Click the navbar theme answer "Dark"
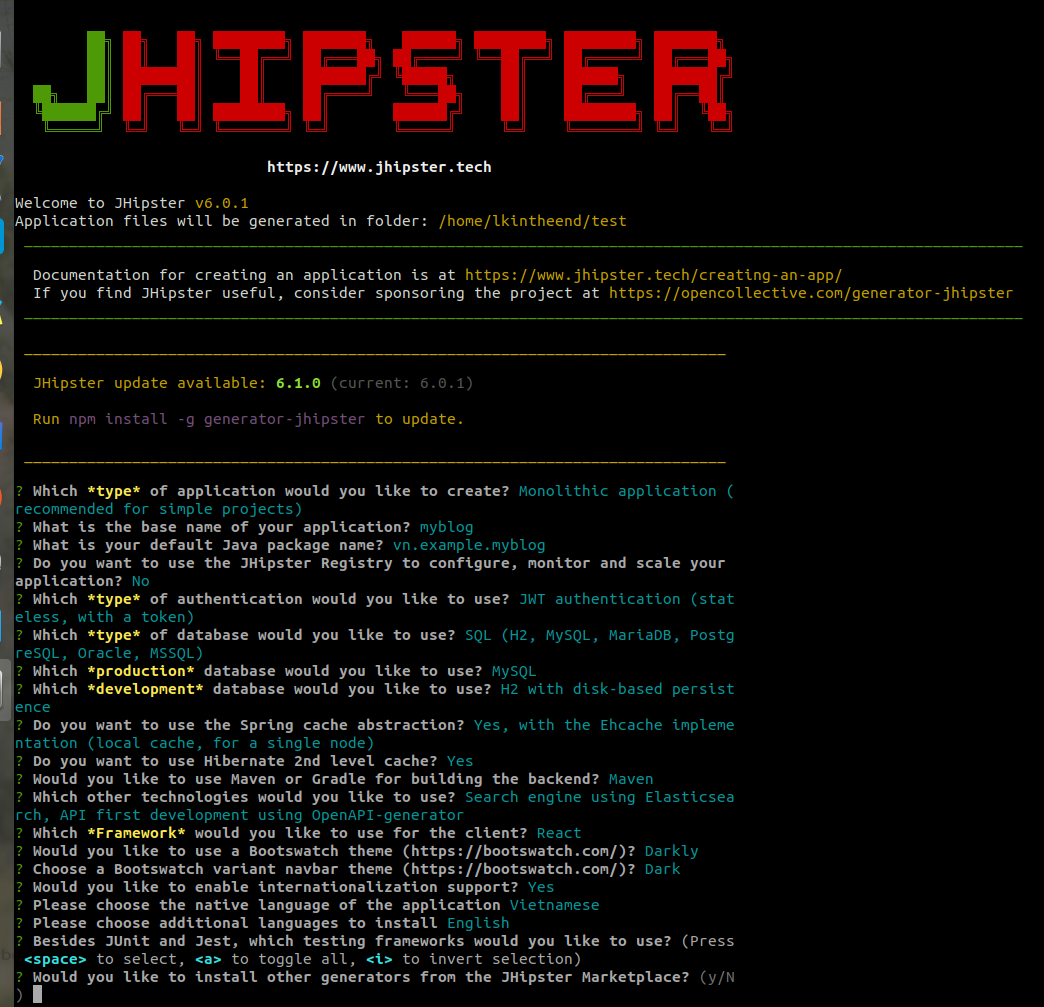This screenshot has height=1007, width=1044. coord(662,868)
